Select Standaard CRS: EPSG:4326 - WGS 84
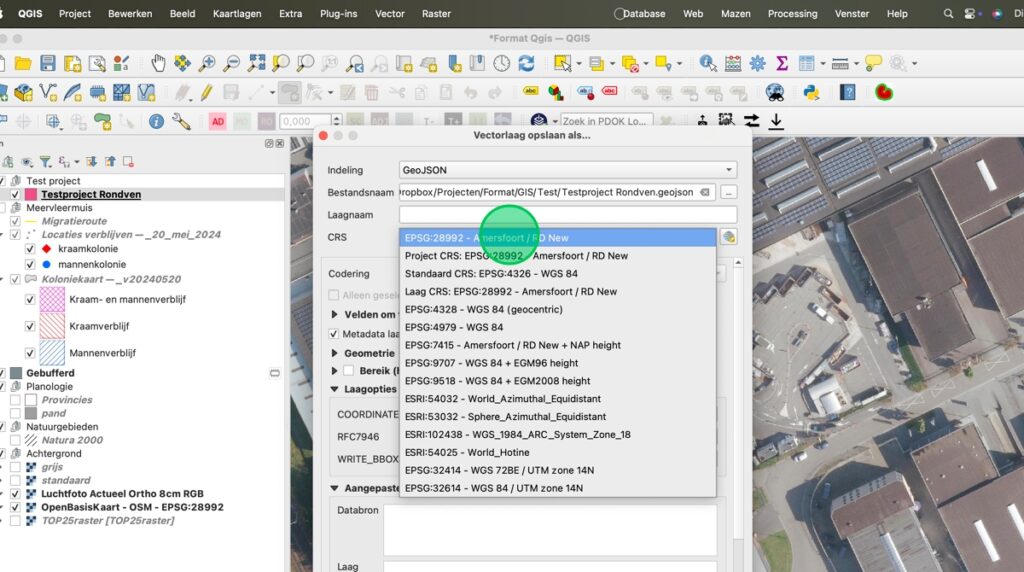 point(491,273)
